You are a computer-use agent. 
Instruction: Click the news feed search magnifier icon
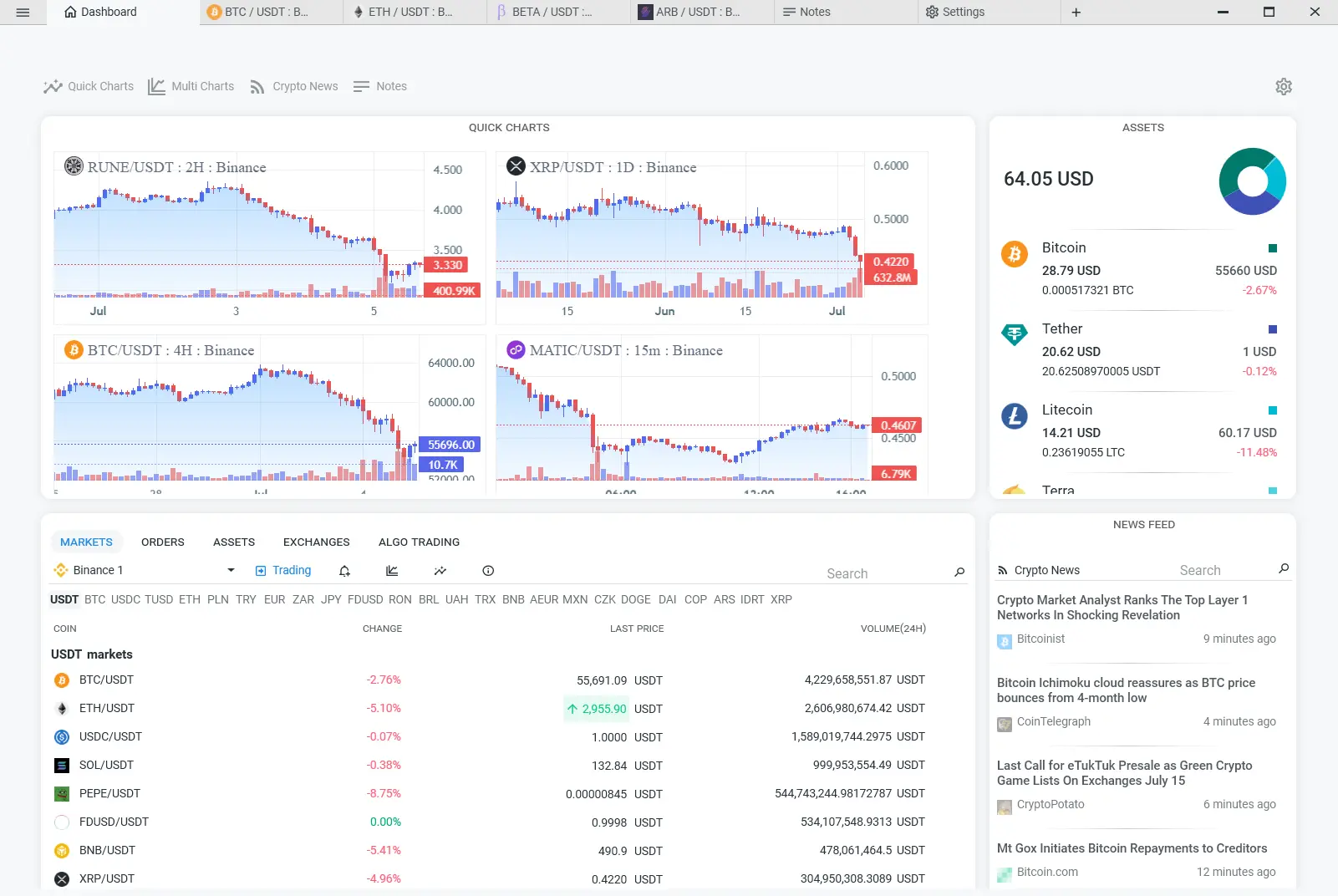1284,568
